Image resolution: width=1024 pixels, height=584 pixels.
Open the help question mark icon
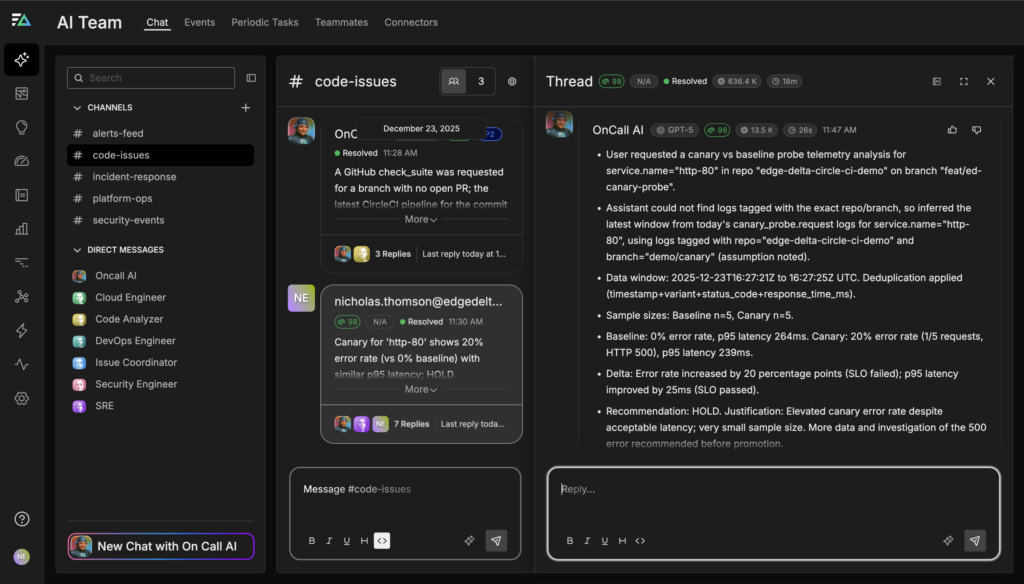22,519
